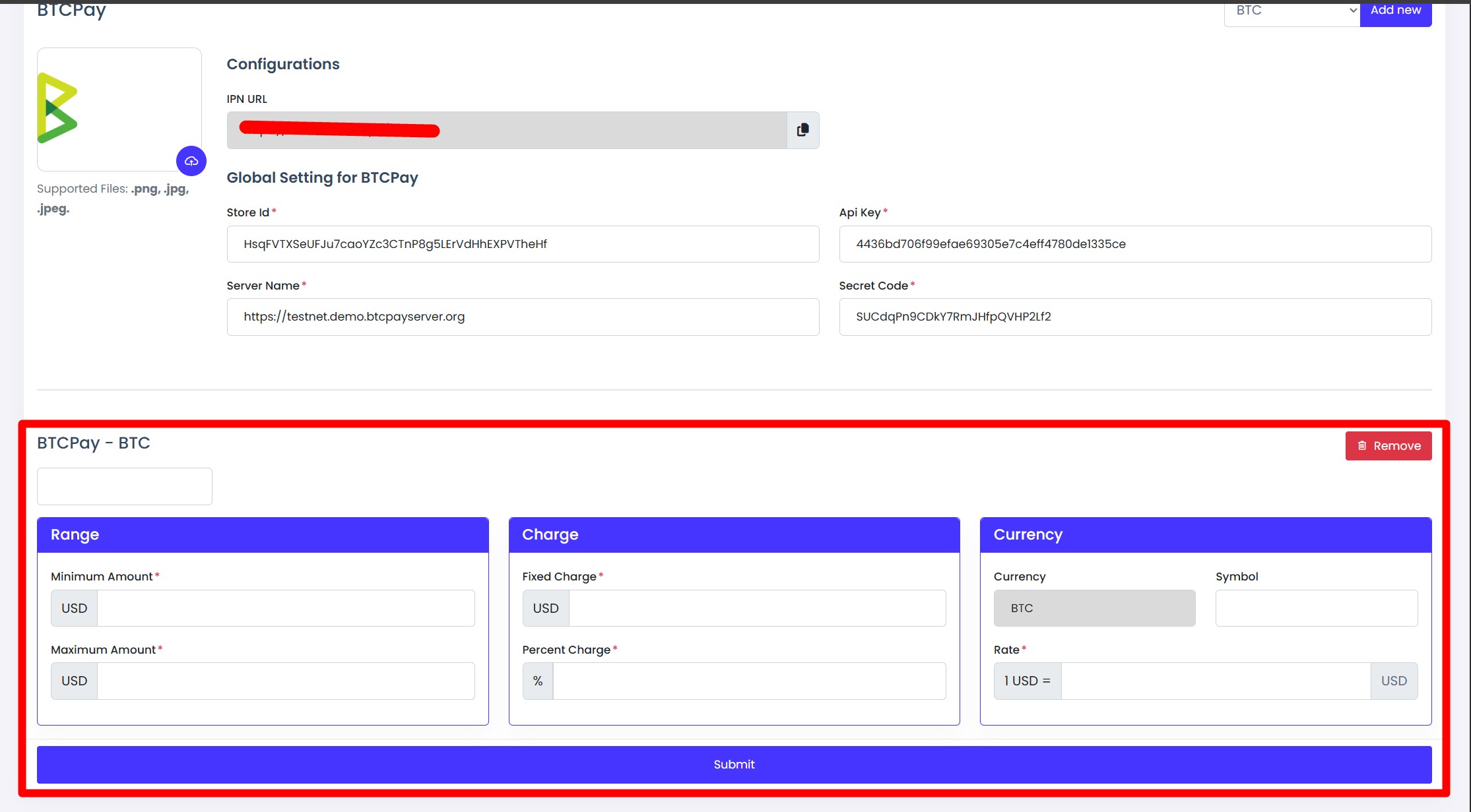Click the USD suffix of Rate field
This screenshot has height=812, width=1471.
tap(1394, 681)
